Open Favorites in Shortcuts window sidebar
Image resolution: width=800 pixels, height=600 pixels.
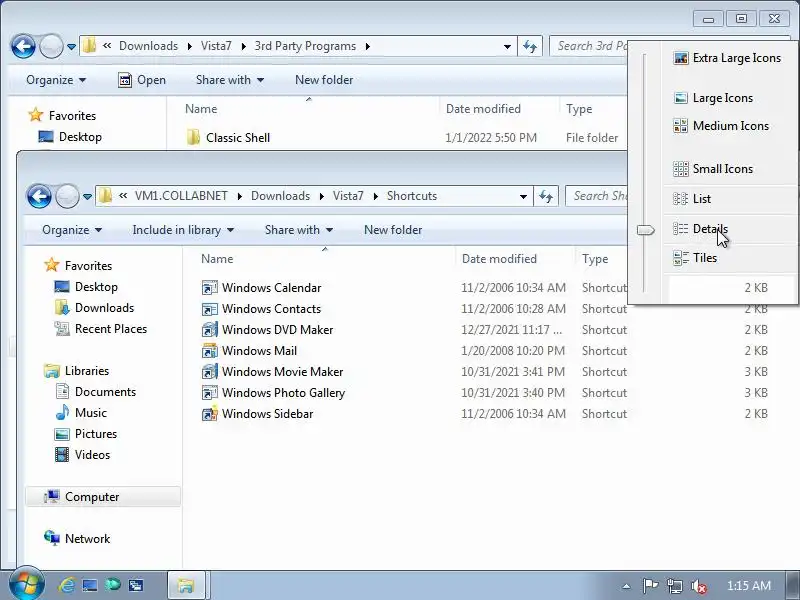(x=78, y=265)
